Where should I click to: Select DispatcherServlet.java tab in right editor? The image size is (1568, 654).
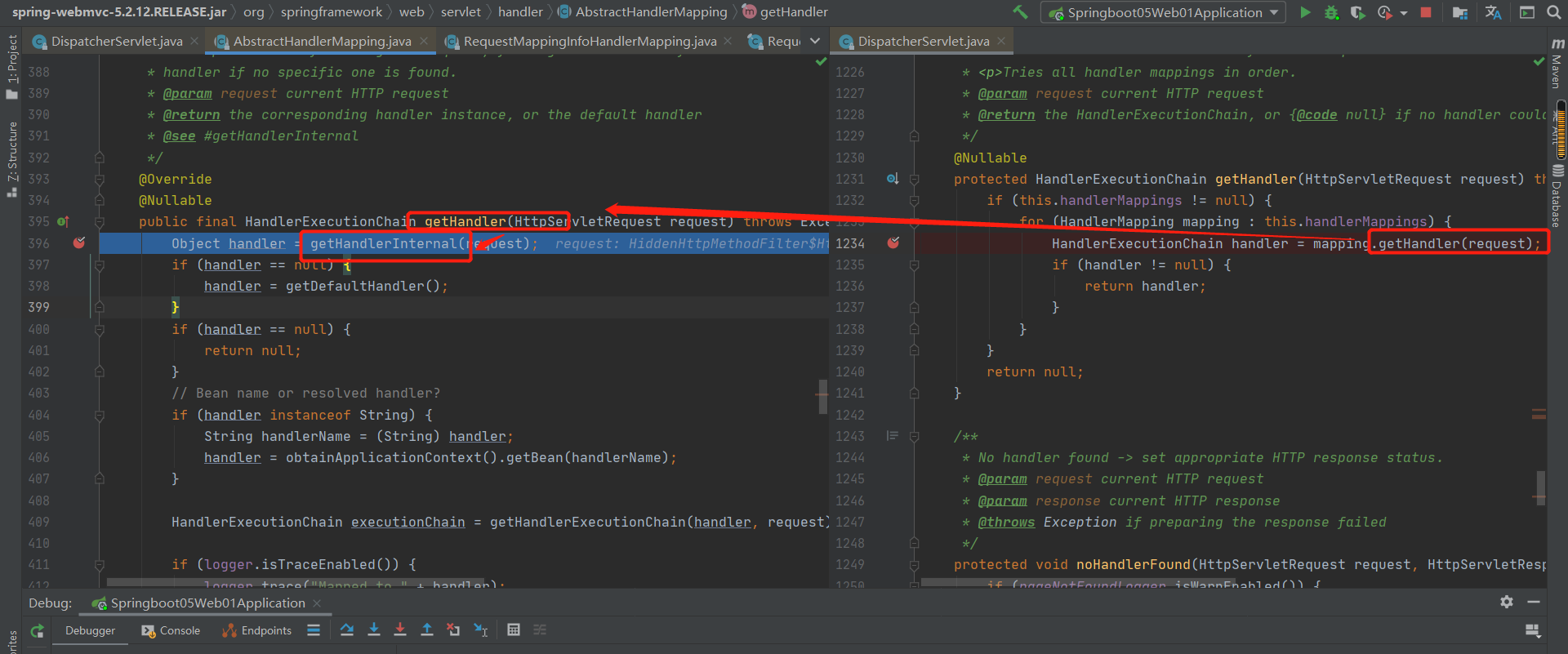point(923,41)
